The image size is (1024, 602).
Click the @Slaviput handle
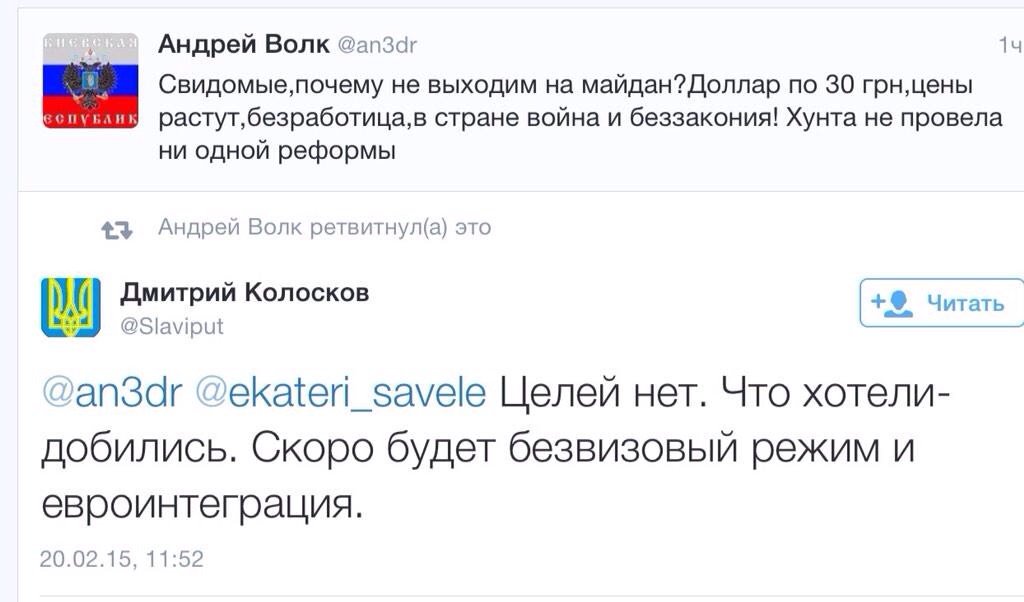(x=172, y=326)
